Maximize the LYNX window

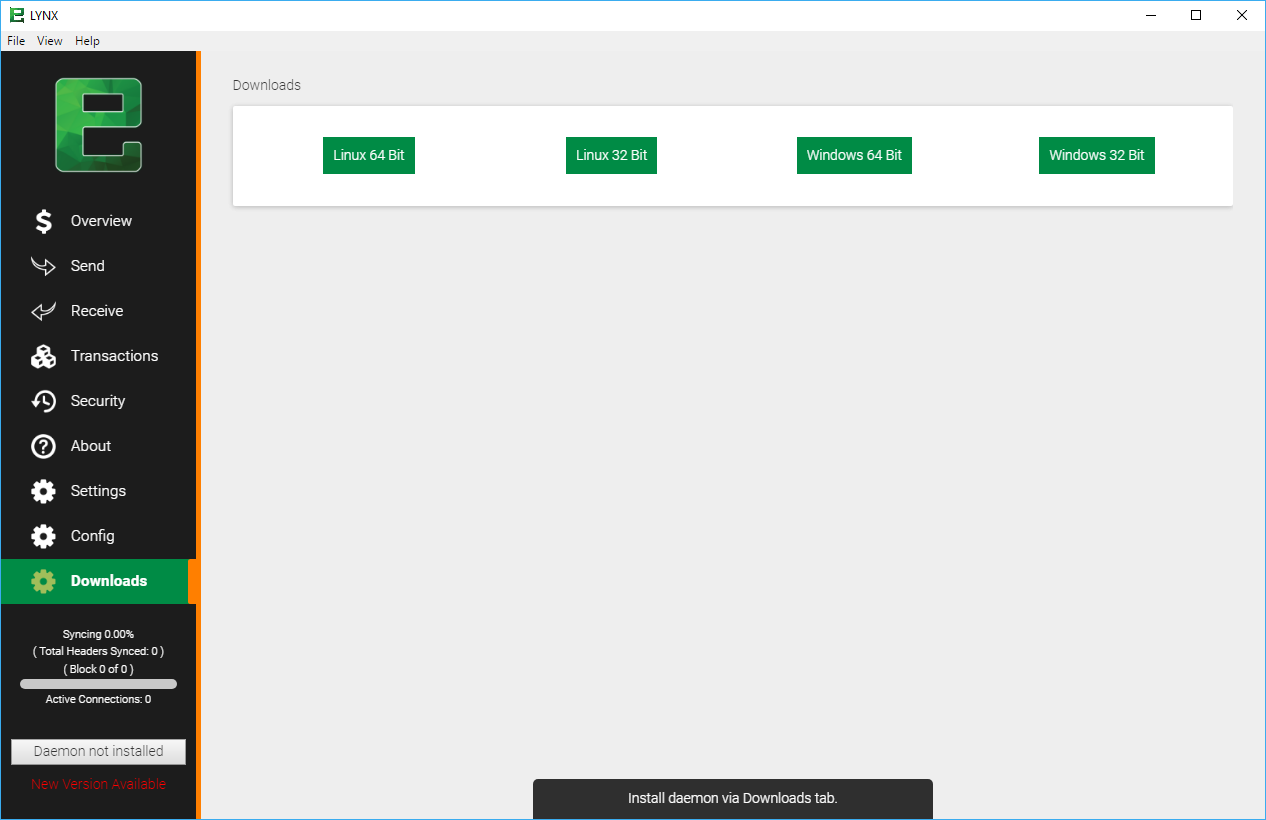point(1196,15)
